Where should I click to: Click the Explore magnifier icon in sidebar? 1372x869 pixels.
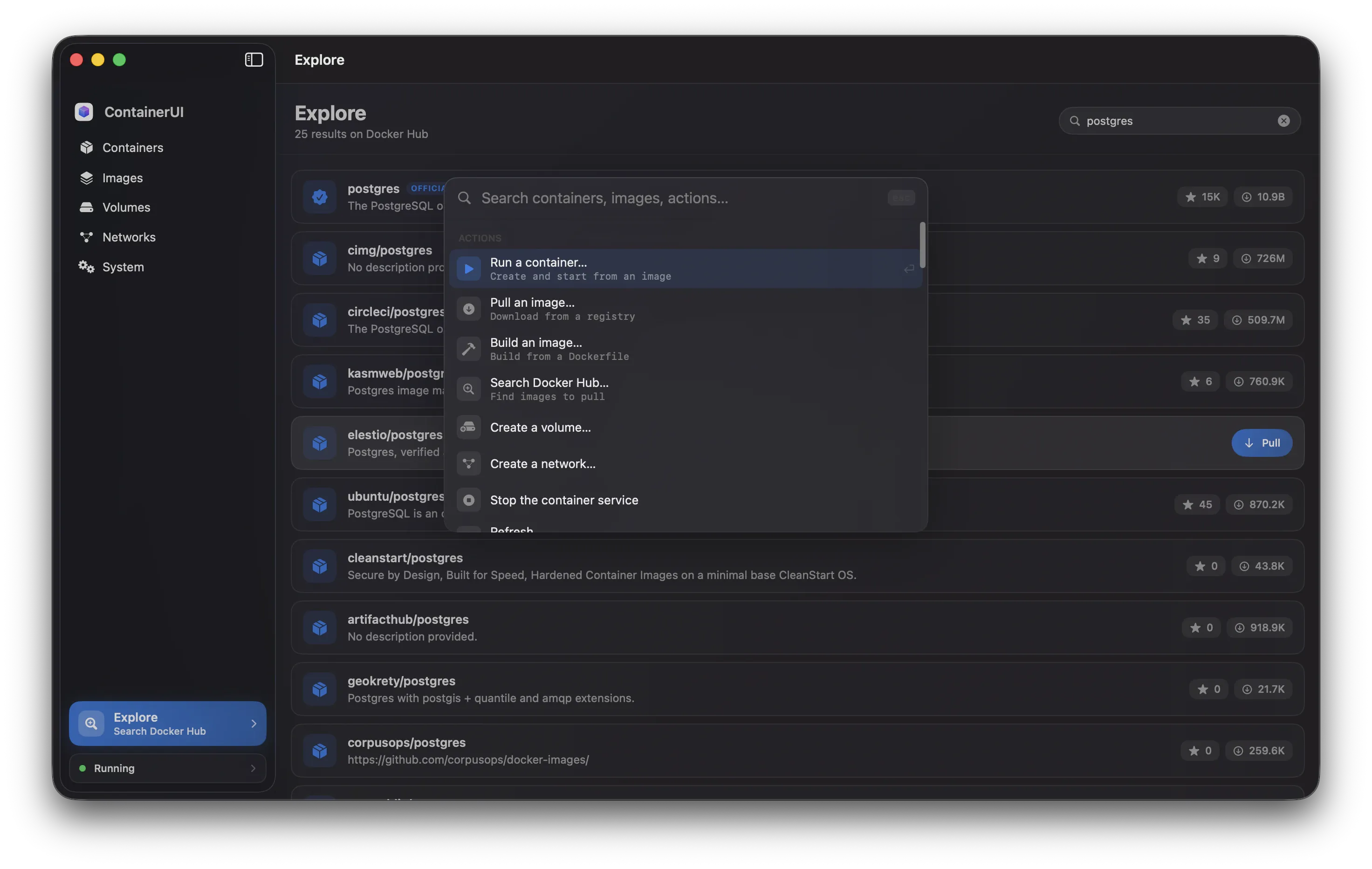91,724
